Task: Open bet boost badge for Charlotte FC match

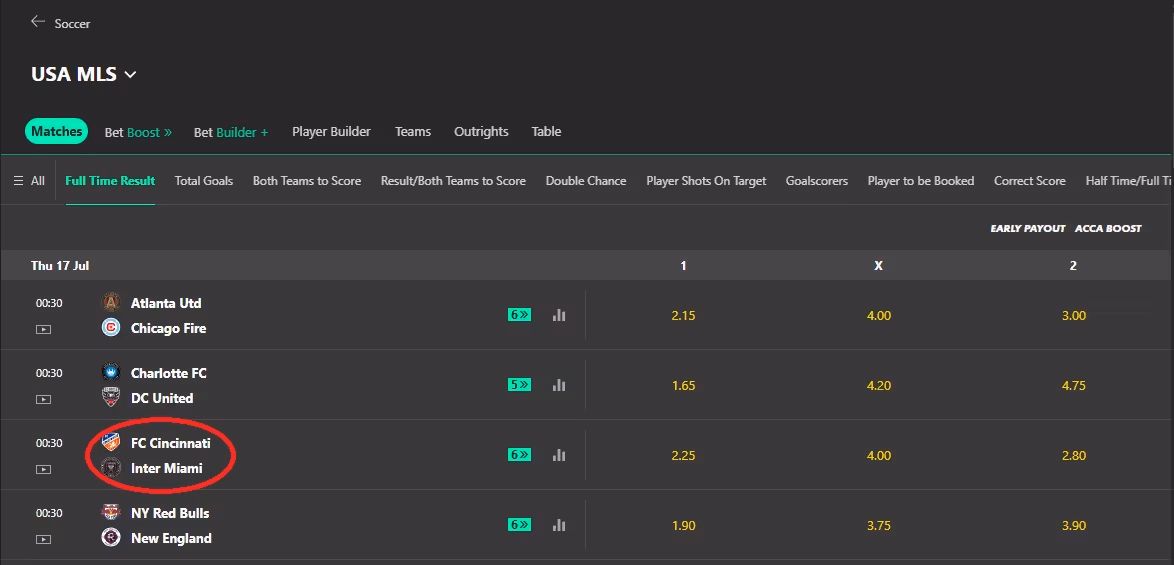Action: point(520,385)
